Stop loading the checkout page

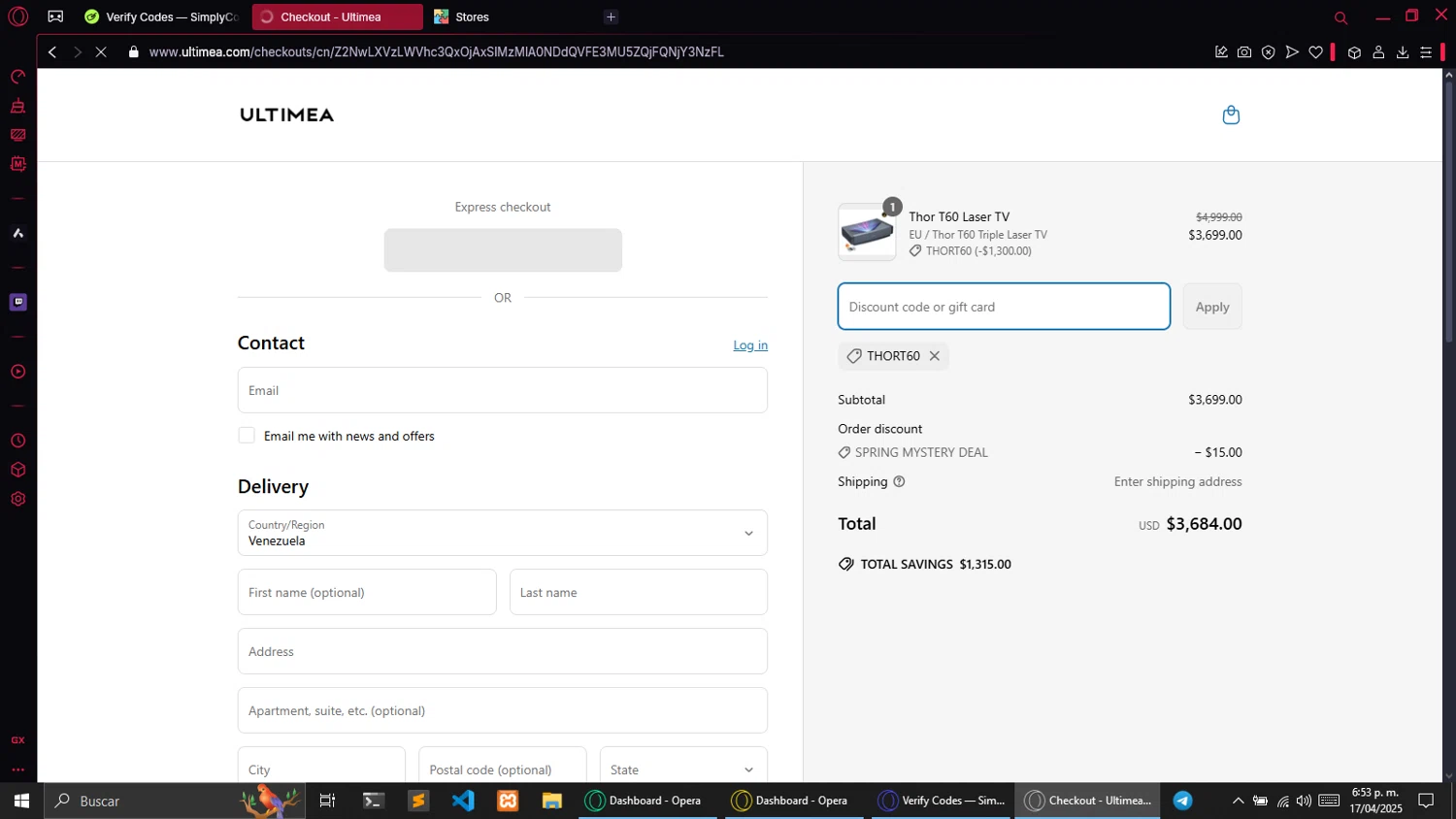101,51
